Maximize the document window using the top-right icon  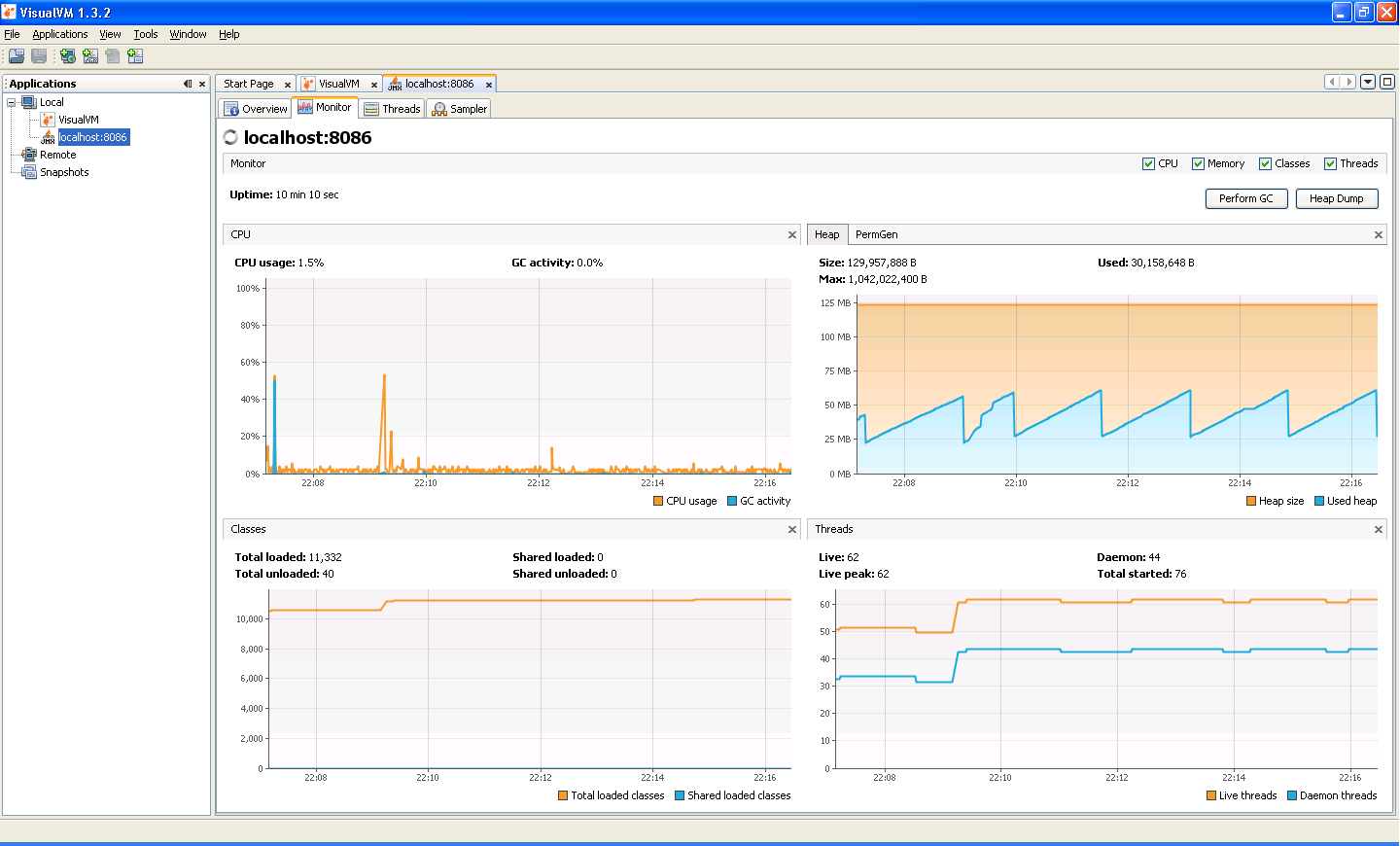click(1387, 82)
